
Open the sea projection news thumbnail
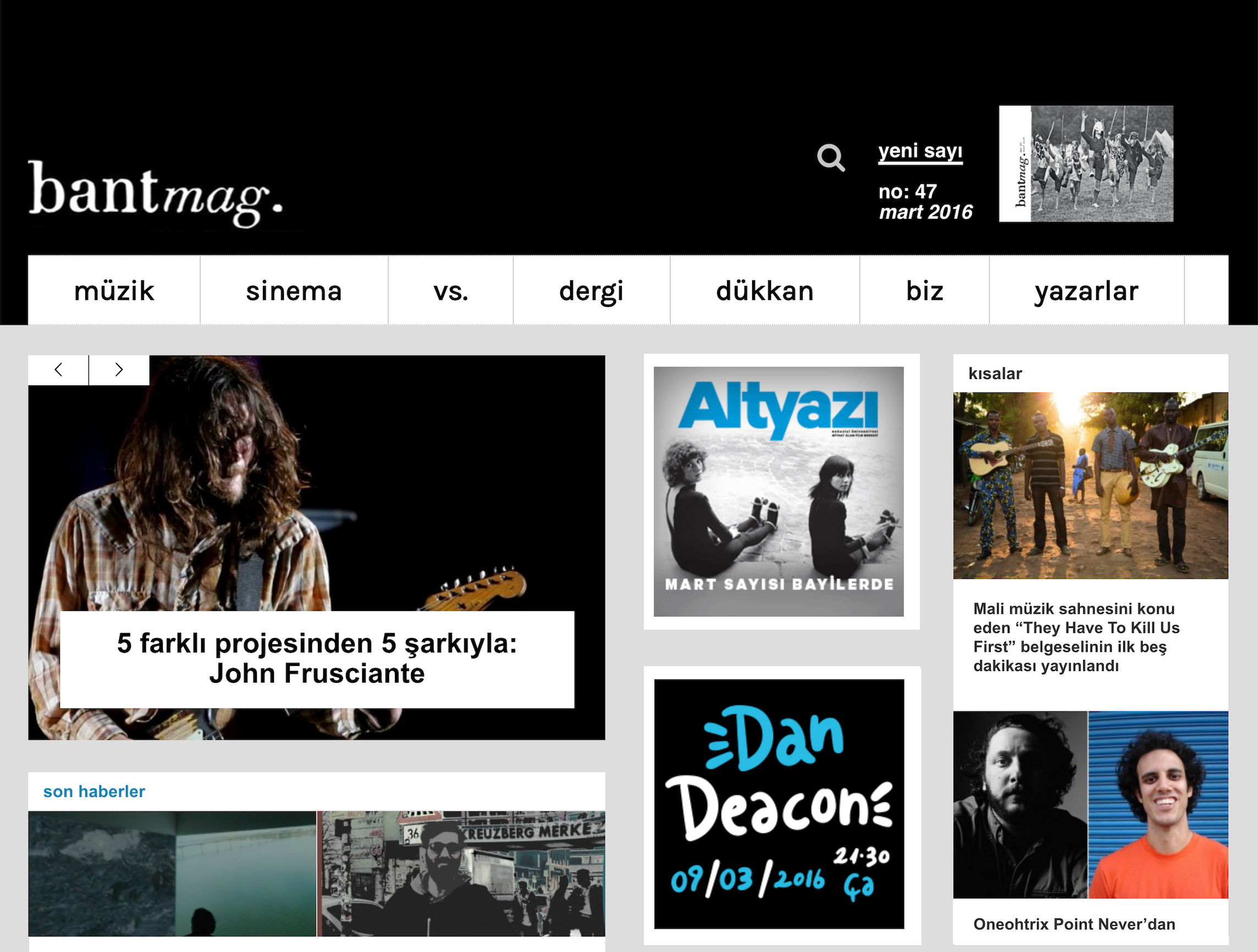point(172,874)
